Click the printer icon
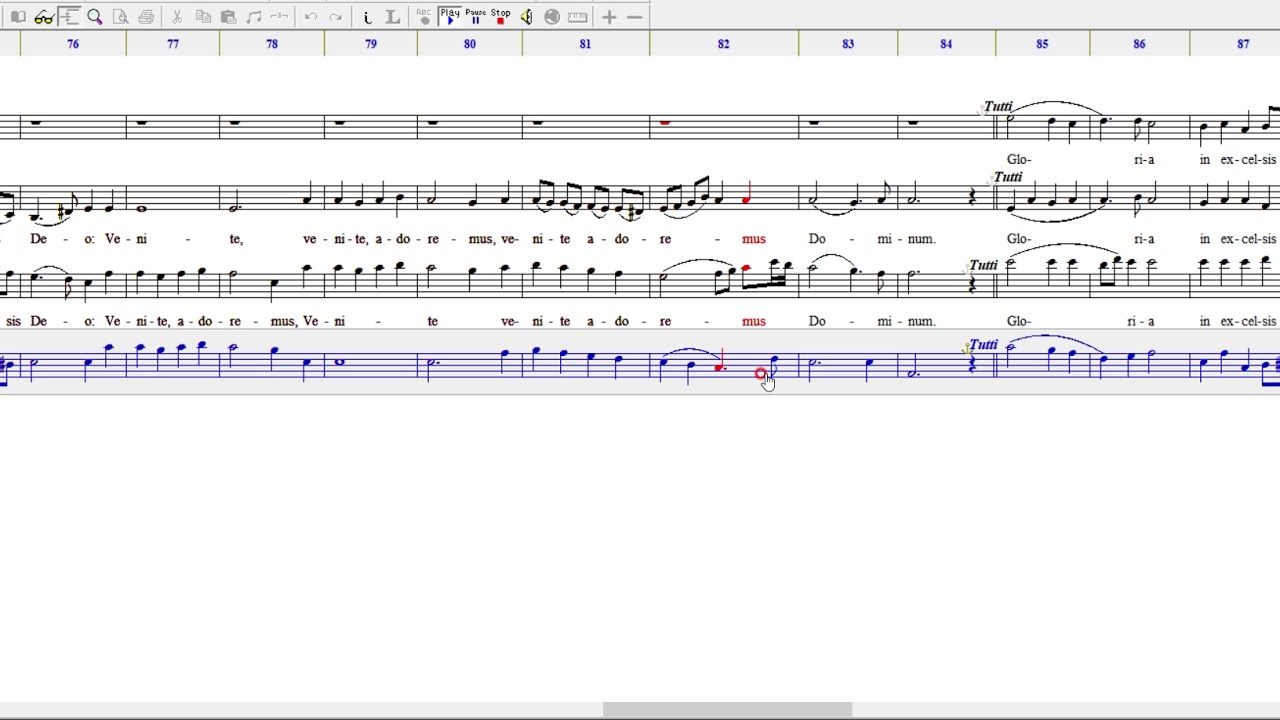The width and height of the screenshot is (1280, 720). tap(146, 17)
